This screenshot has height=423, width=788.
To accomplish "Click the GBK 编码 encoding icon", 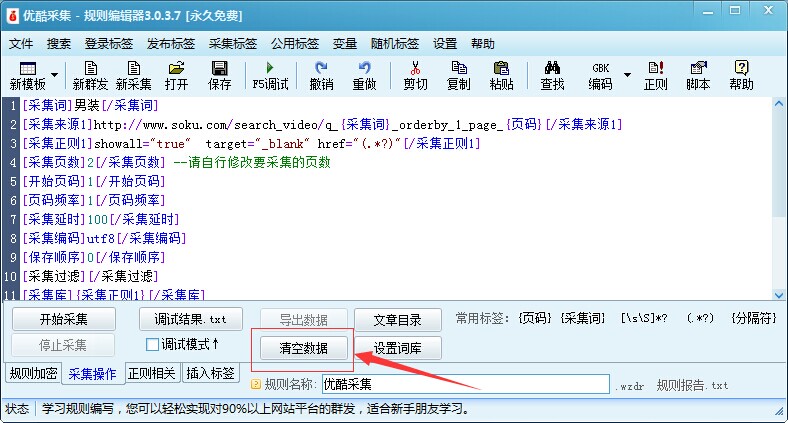I will 601,68.
